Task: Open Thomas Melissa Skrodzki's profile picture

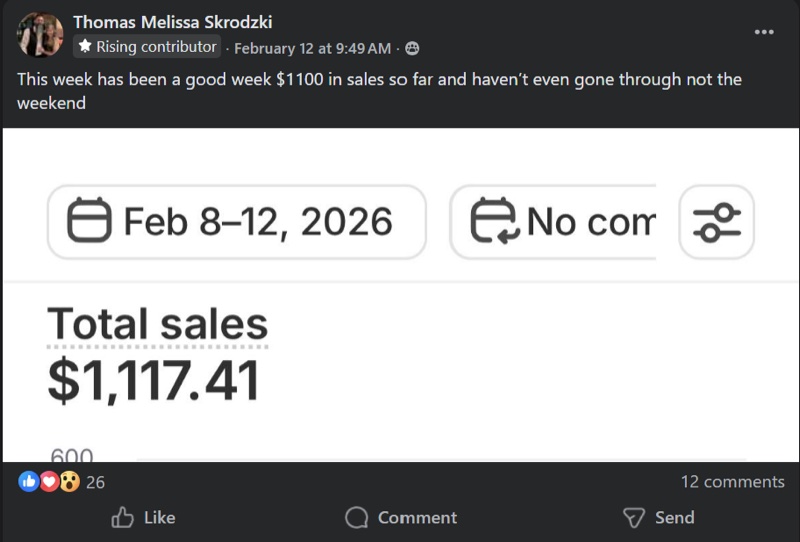Action: click(x=41, y=35)
